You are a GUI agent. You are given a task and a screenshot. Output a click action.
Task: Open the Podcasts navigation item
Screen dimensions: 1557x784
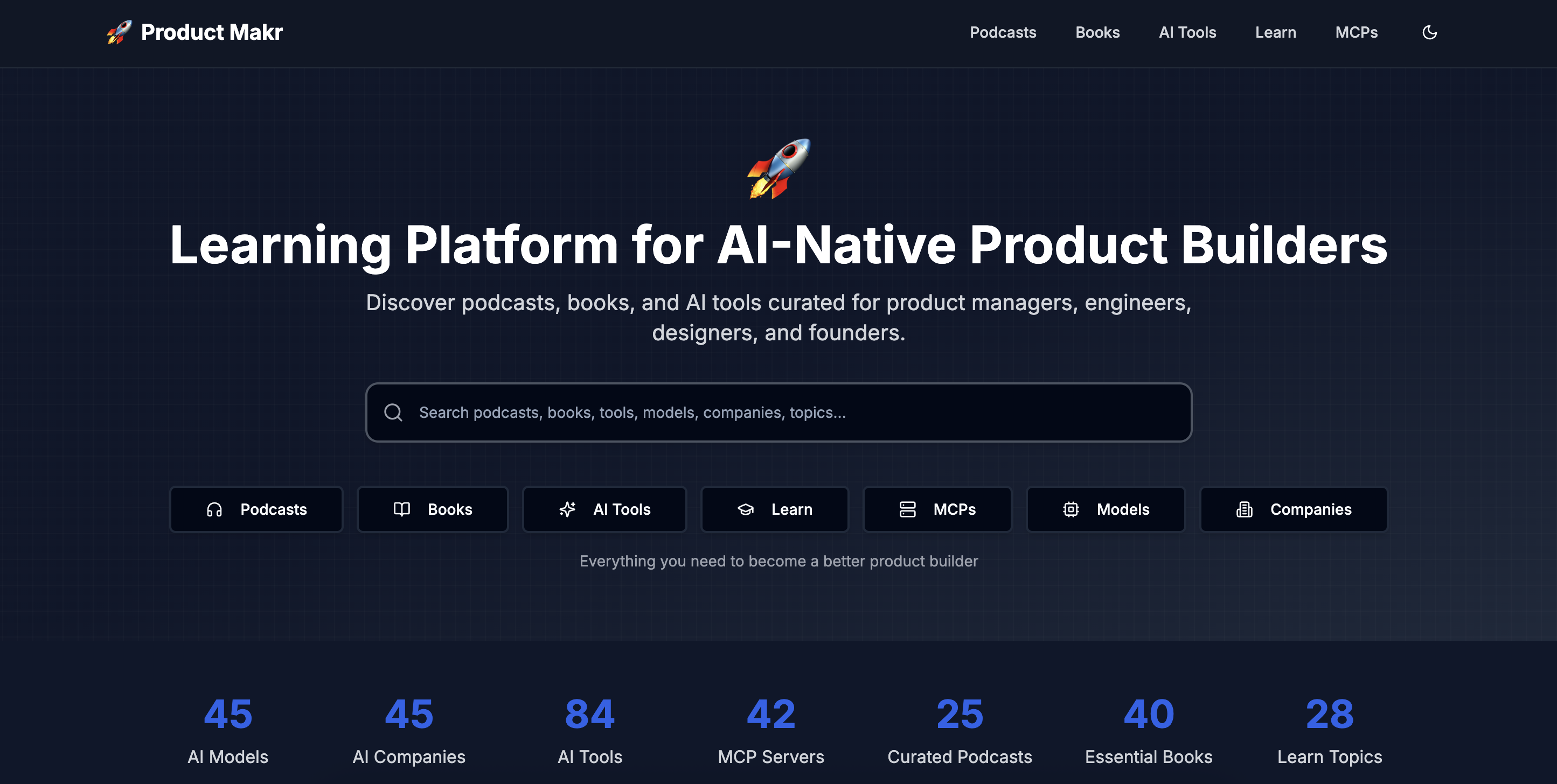[x=1003, y=32]
